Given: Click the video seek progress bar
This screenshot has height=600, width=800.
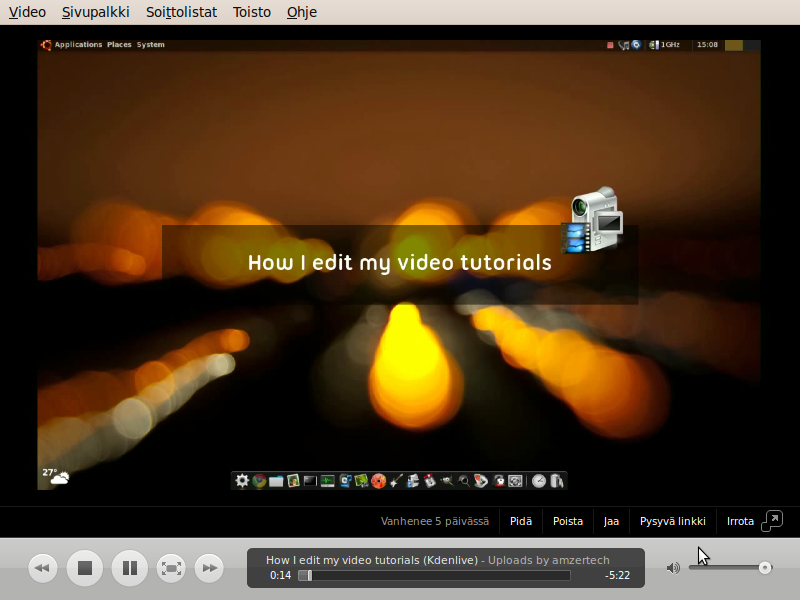Looking at the screenshot, I should 435,576.
